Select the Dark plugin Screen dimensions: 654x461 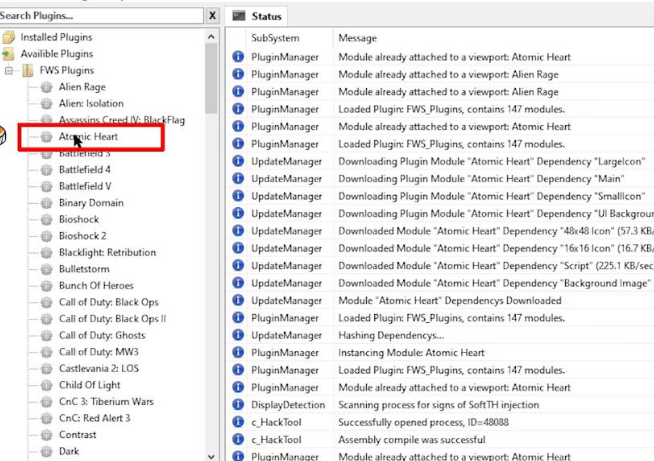click(69, 451)
